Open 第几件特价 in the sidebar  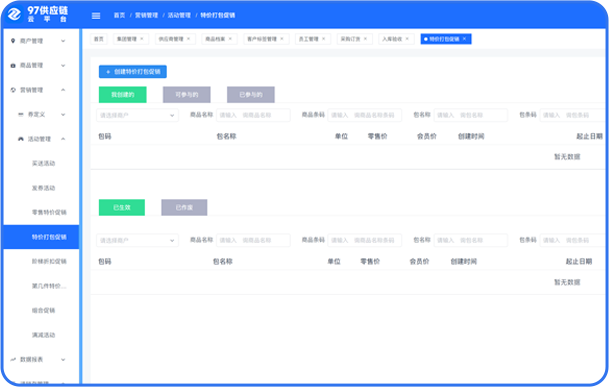pyautogui.click(x=49, y=286)
